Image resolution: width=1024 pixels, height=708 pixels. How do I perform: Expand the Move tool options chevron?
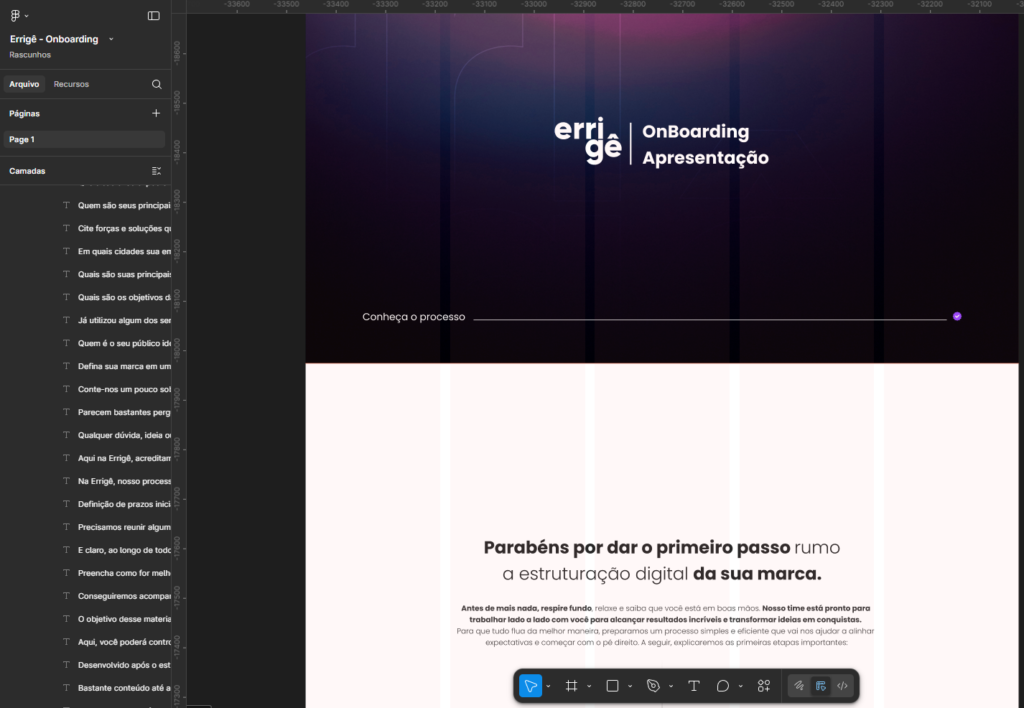coord(549,686)
